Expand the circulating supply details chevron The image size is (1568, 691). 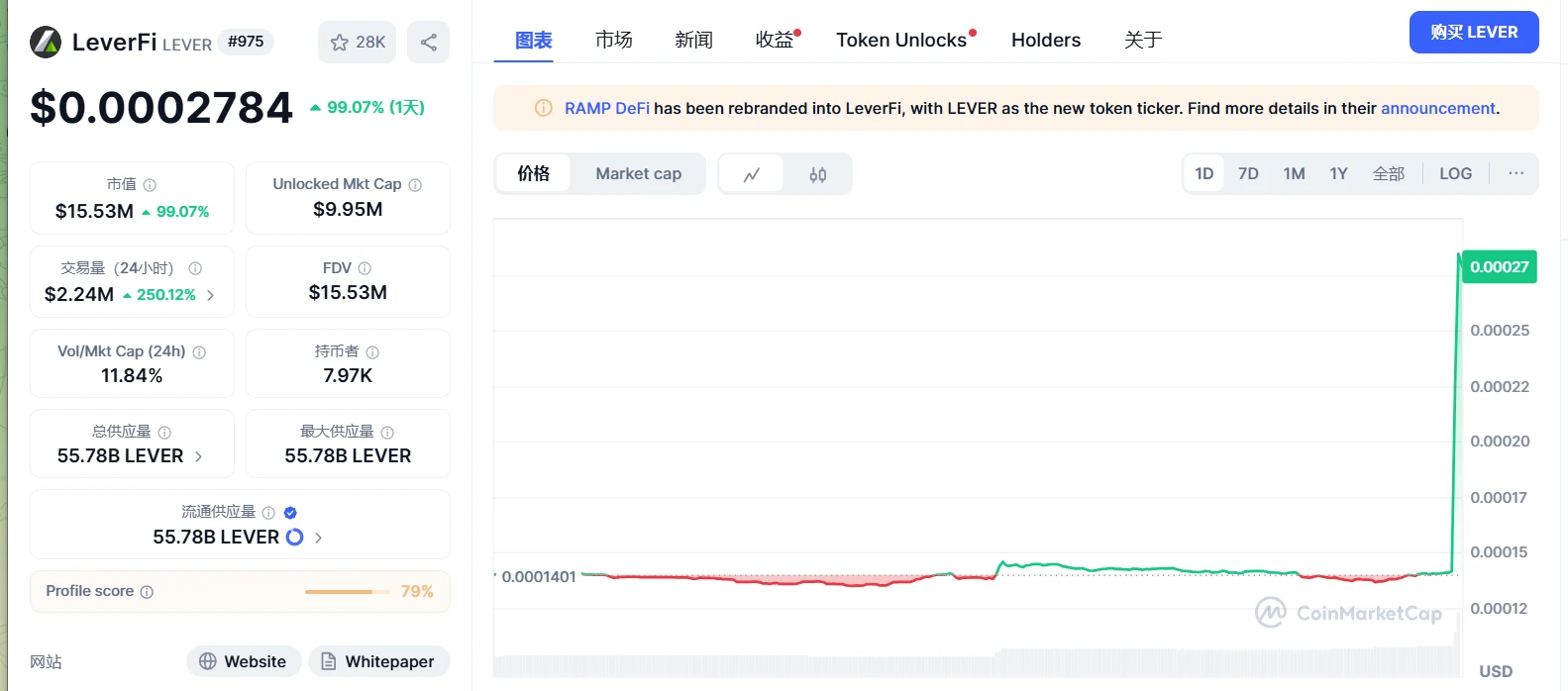(318, 538)
